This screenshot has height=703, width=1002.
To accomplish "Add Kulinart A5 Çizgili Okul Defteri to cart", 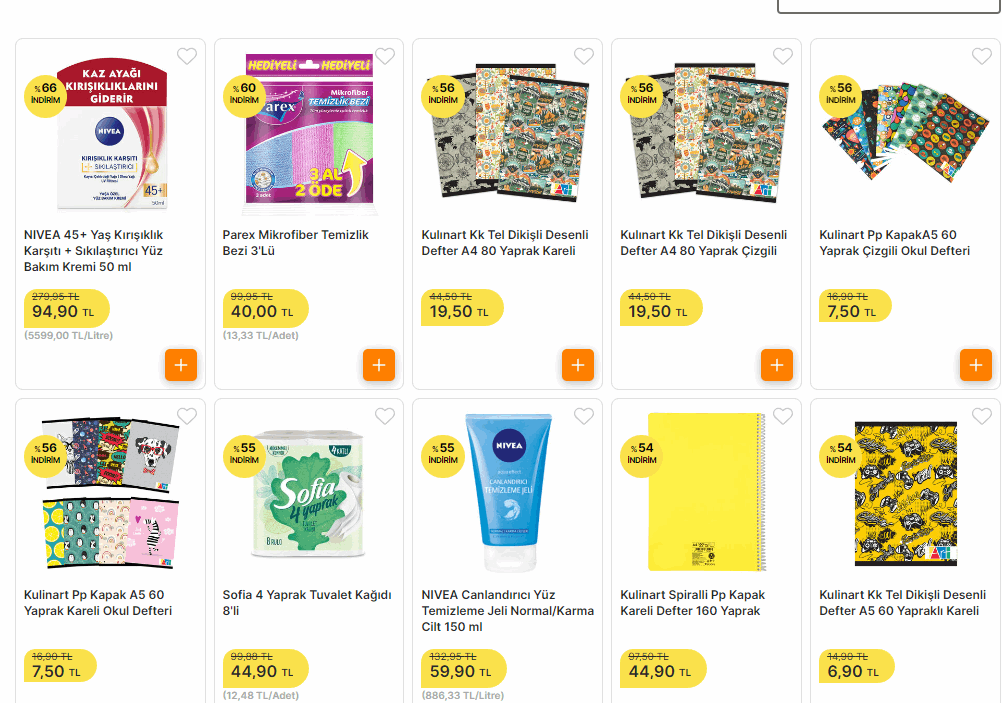I will pos(976,365).
